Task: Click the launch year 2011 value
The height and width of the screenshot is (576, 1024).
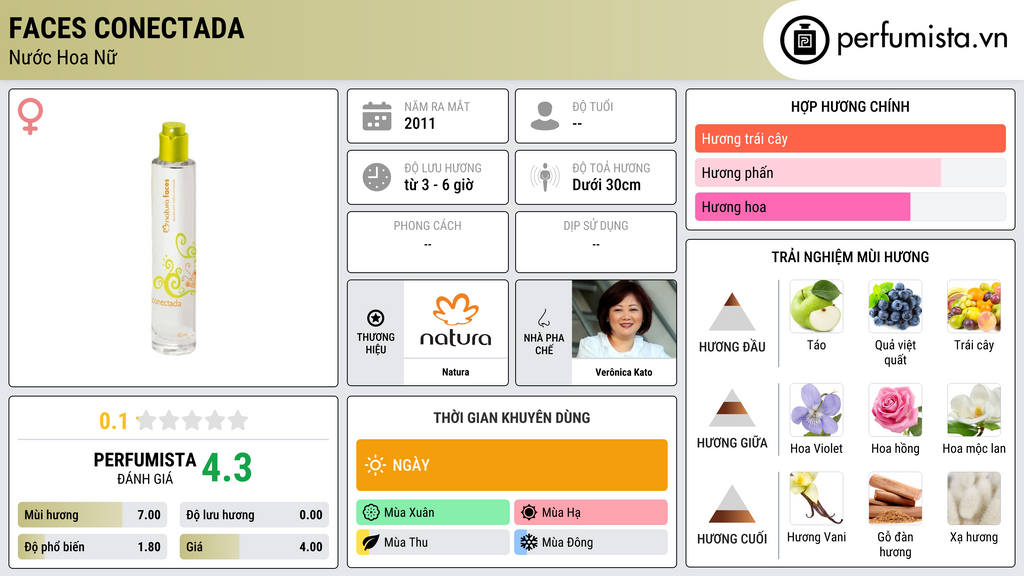Action: click(x=419, y=124)
